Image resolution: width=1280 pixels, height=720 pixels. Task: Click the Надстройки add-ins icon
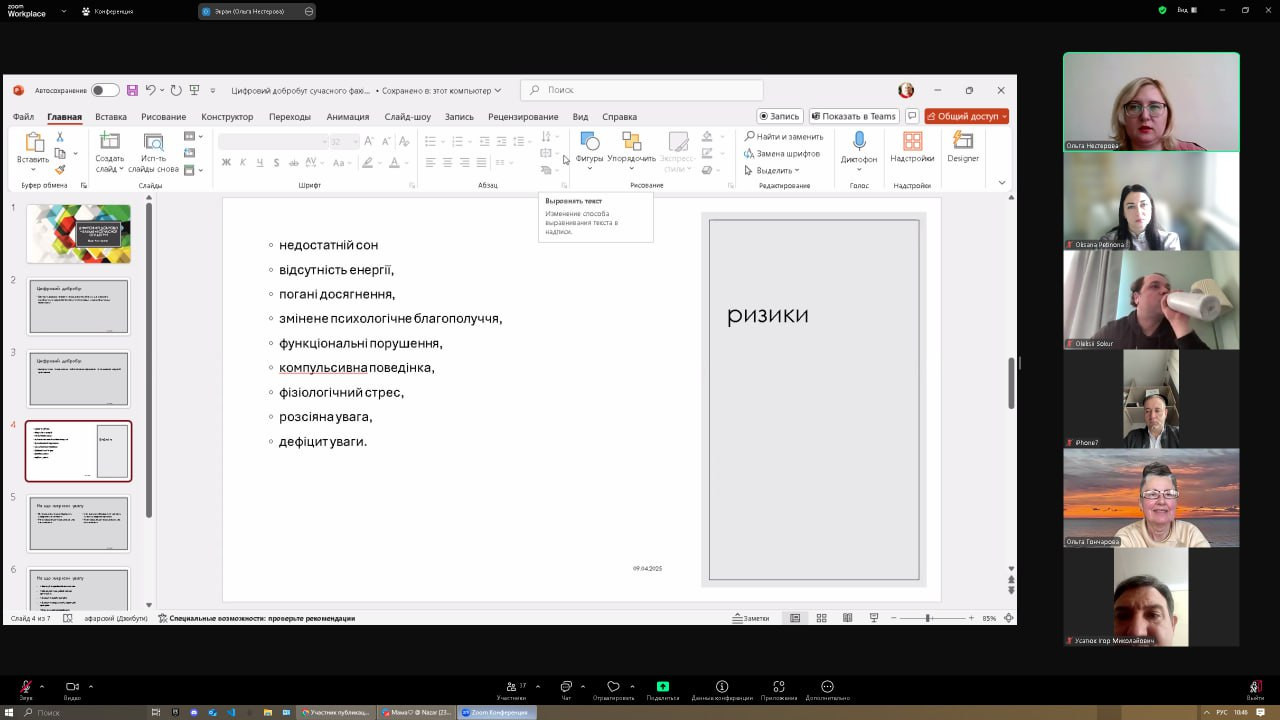pyautogui.click(x=912, y=142)
